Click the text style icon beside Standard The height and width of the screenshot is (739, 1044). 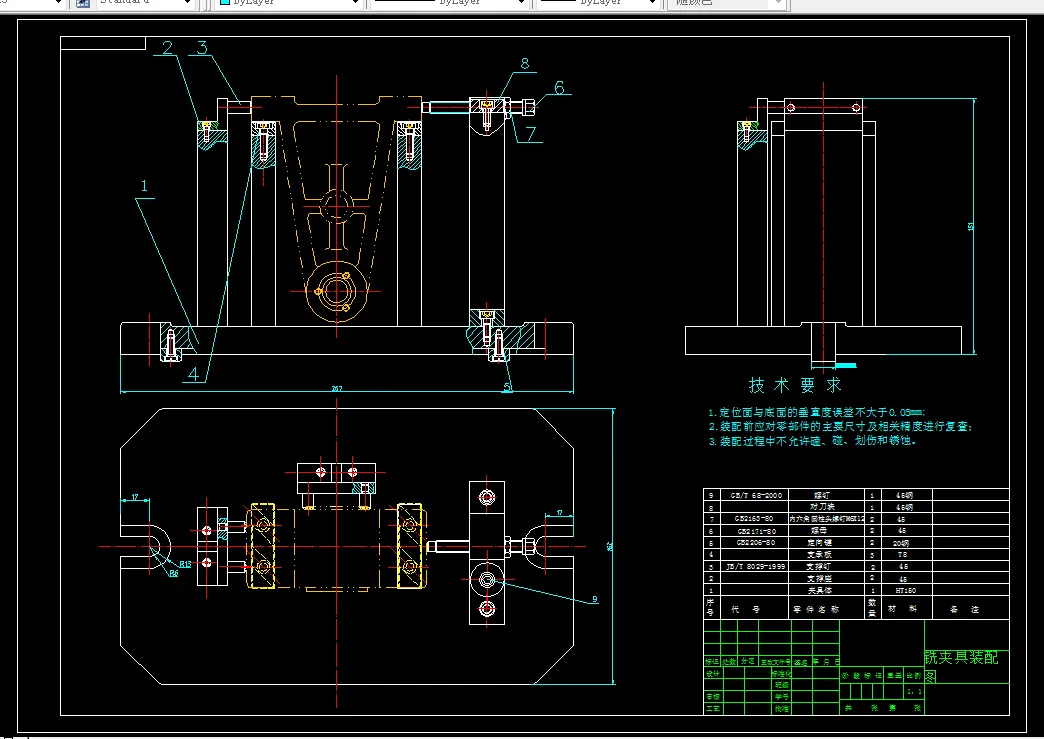[82, 4]
